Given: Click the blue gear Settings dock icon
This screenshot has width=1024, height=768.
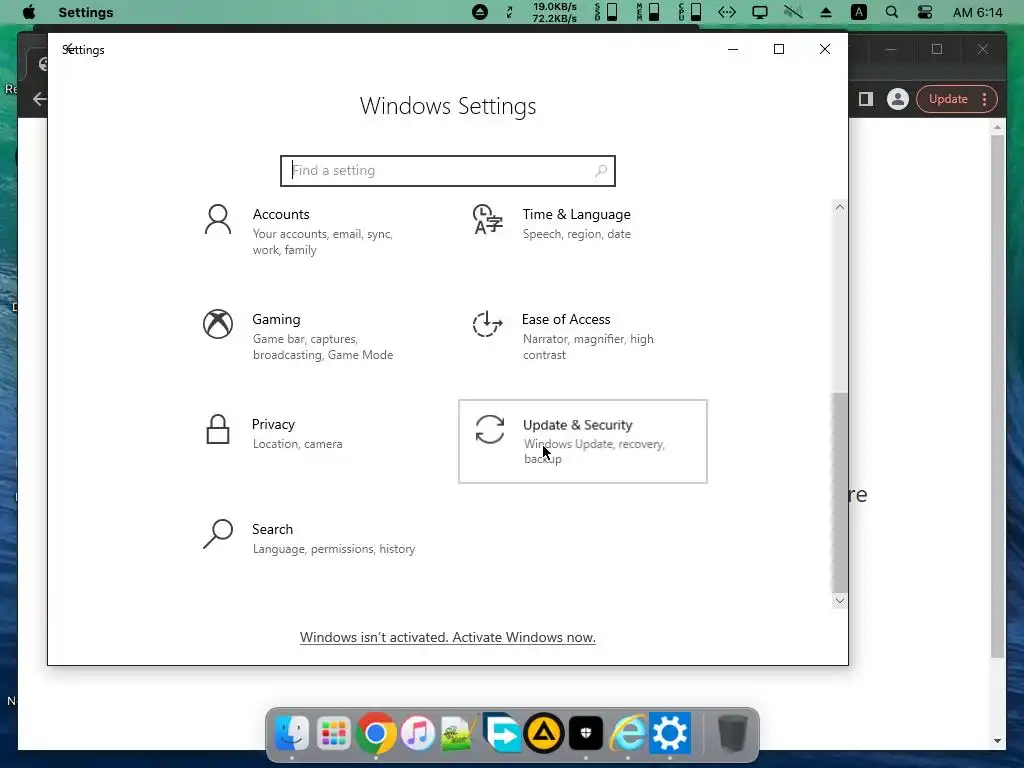Looking at the screenshot, I should tap(670, 733).
